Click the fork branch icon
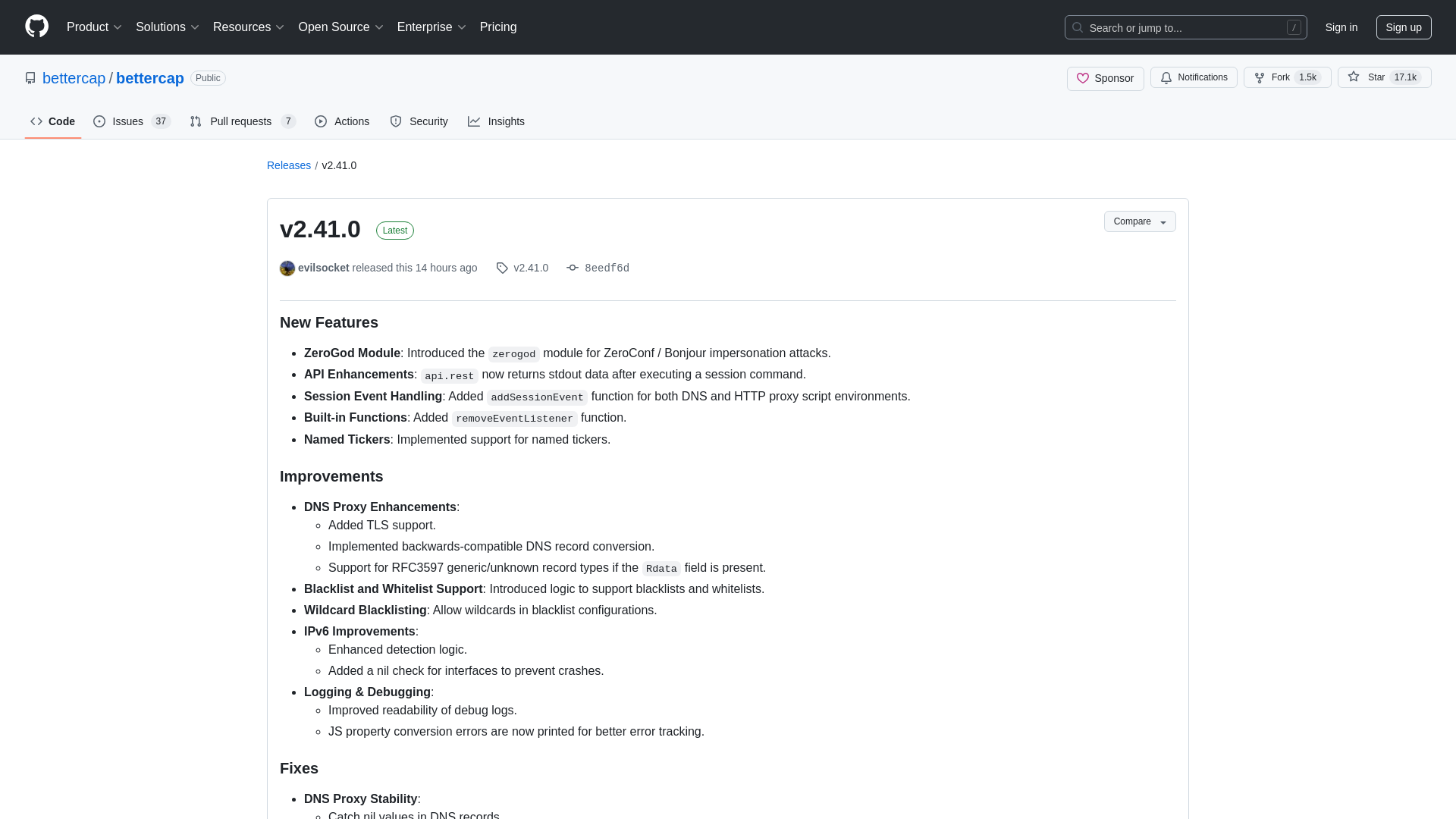This screenshot has width=1456, height=819. pyautogui.click(x=1260, y=77)
